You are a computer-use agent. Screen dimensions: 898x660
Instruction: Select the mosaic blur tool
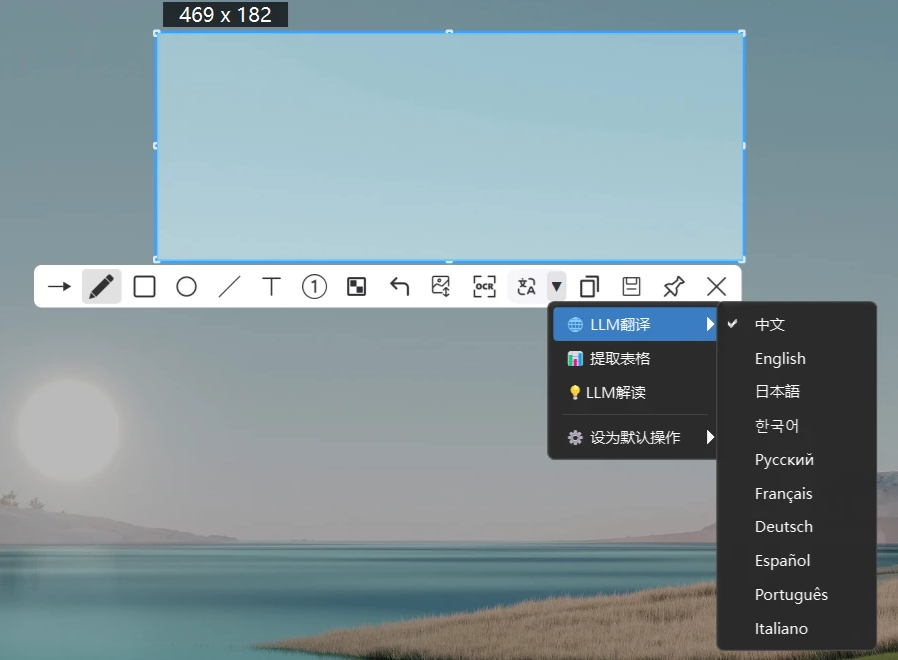356,287
